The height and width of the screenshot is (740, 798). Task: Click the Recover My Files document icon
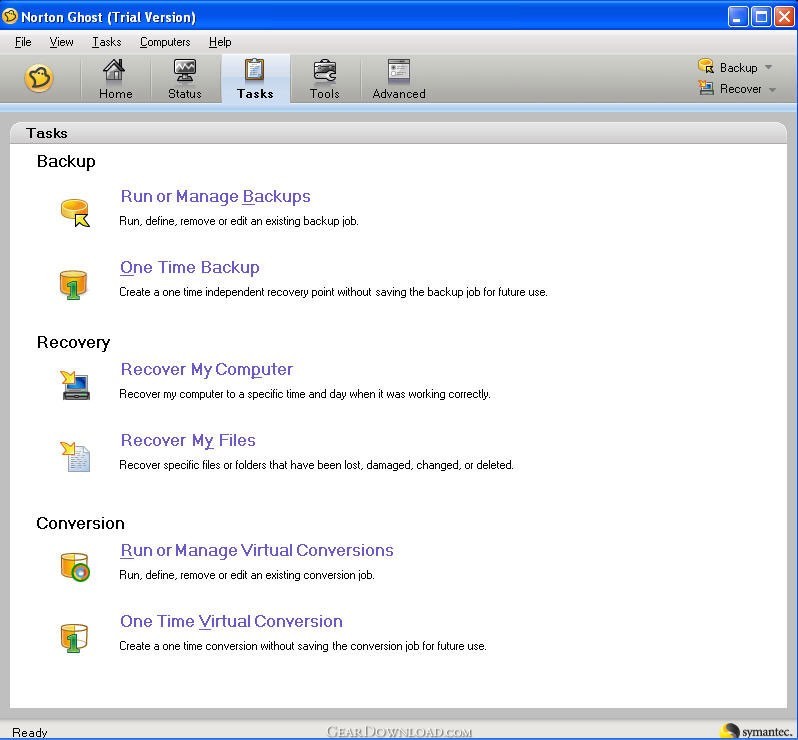75,457
